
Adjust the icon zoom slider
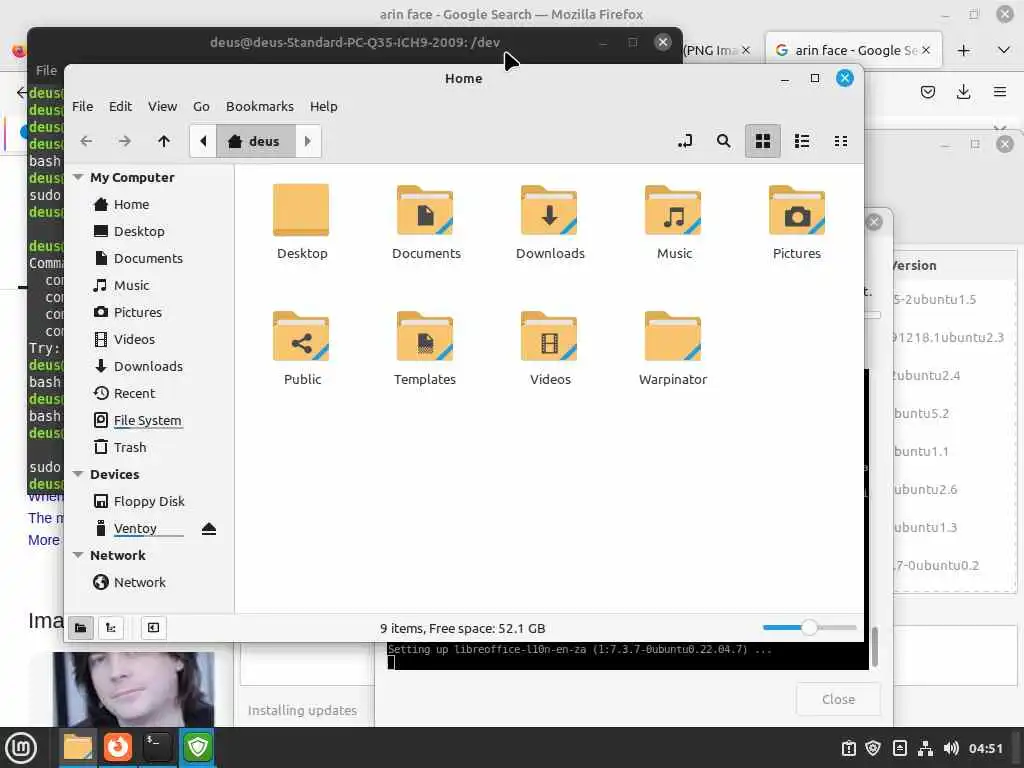tap(809, 628)
